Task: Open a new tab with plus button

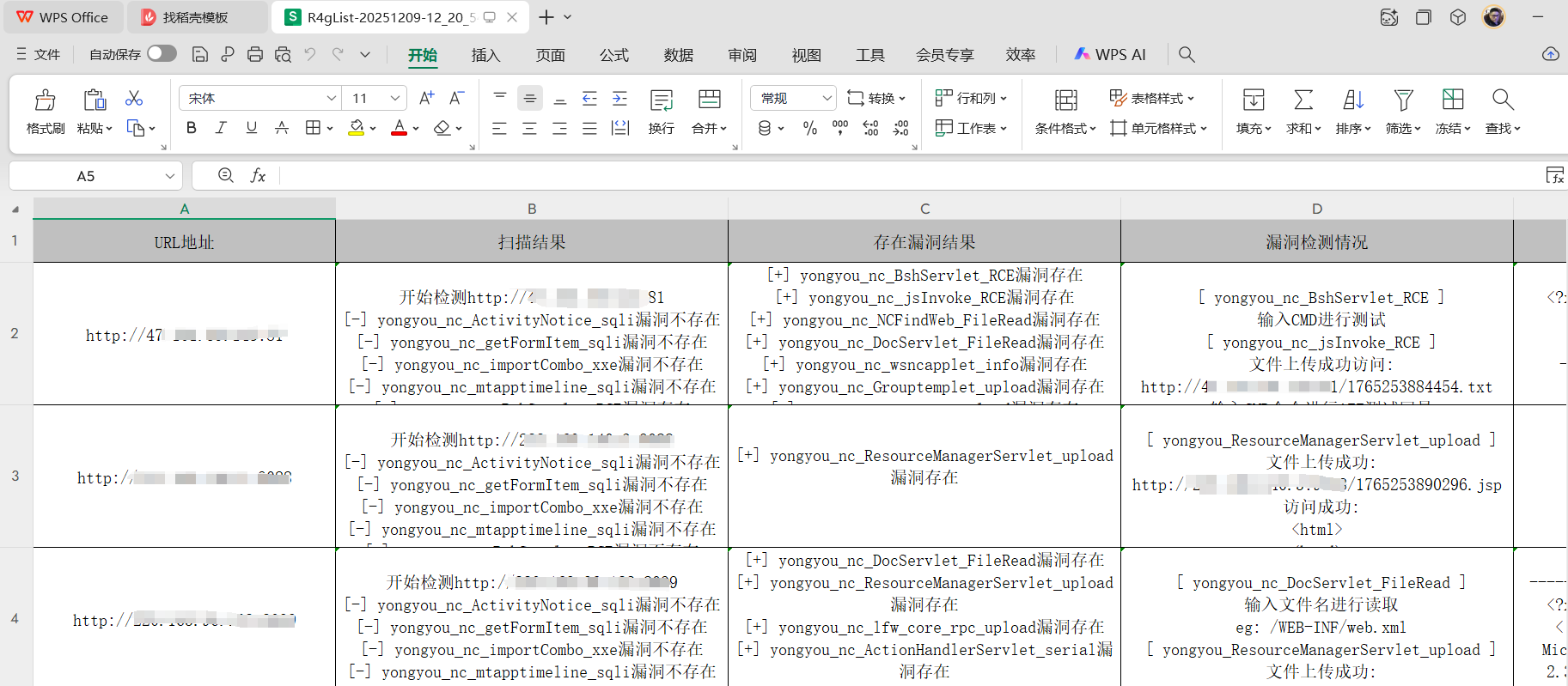Action: click(546, 17)
